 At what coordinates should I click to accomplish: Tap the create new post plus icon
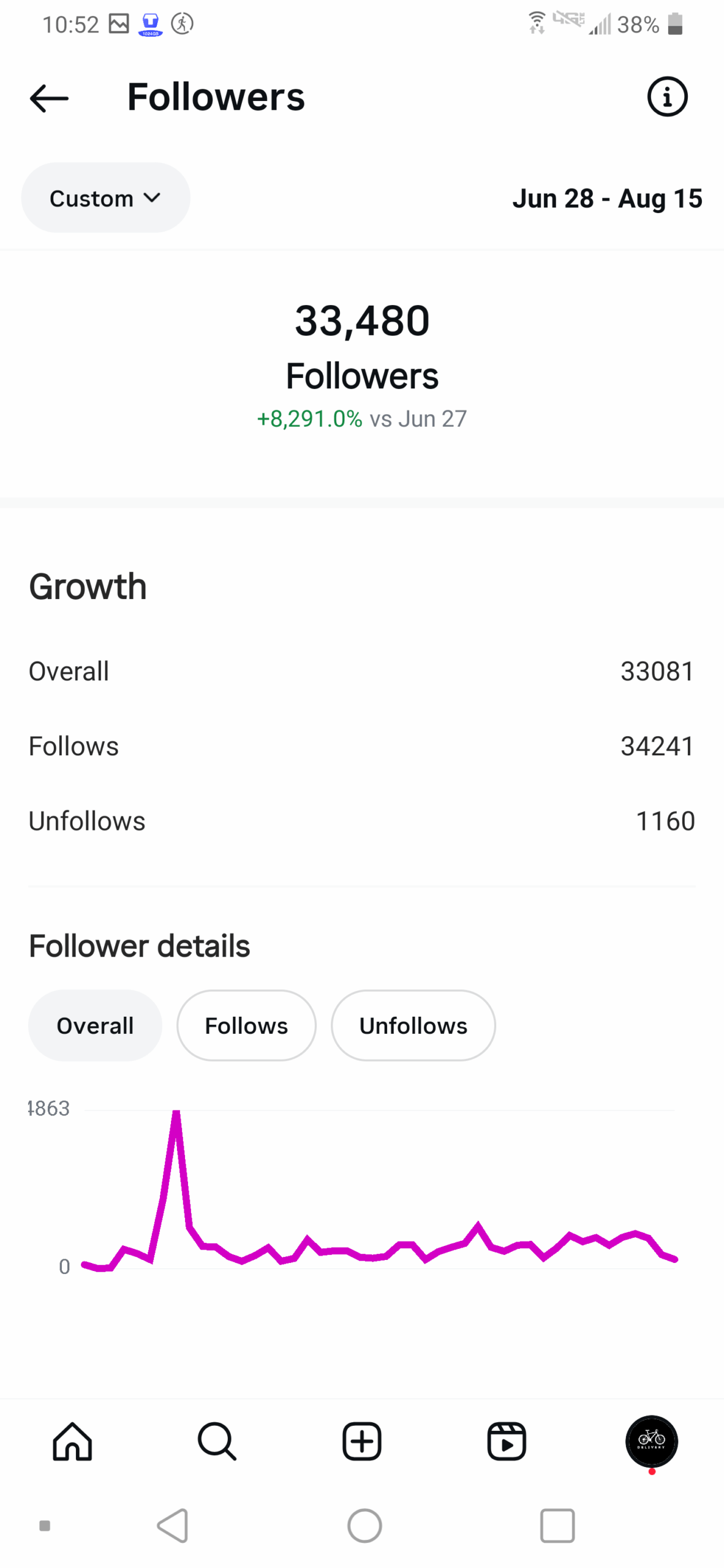tap(361, 1441)
